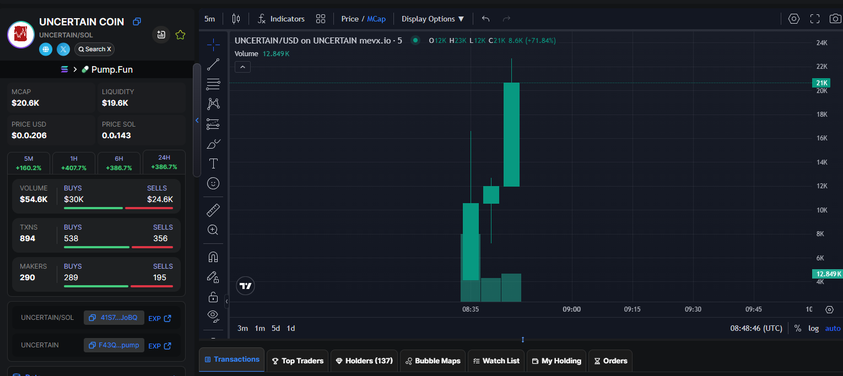
Task: Switch chart to MCap view
Action: click(376, 19)
